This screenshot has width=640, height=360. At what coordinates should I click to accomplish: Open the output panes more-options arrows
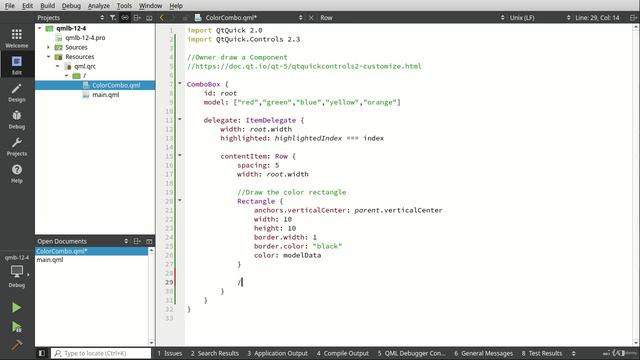click(574, 353)
